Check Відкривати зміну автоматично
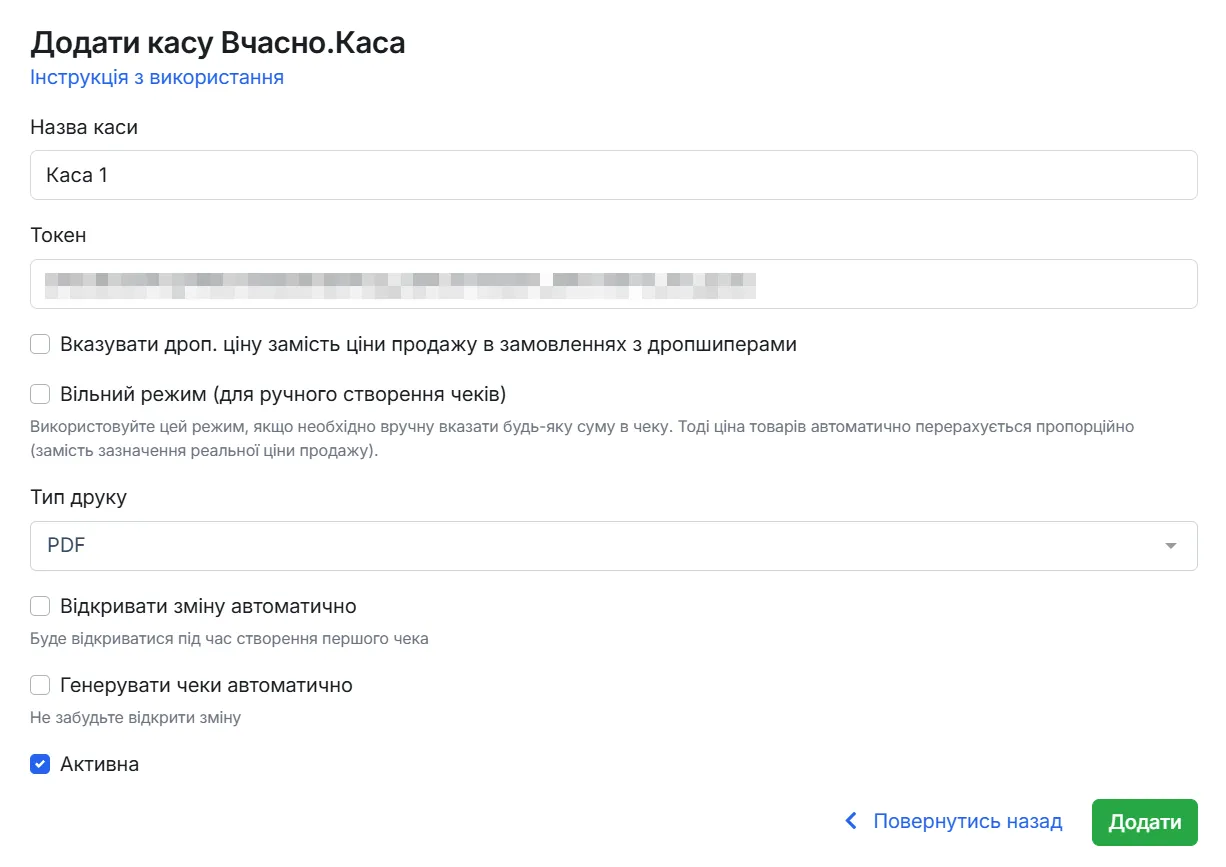 pyautogui.click(x=40, y=606)
